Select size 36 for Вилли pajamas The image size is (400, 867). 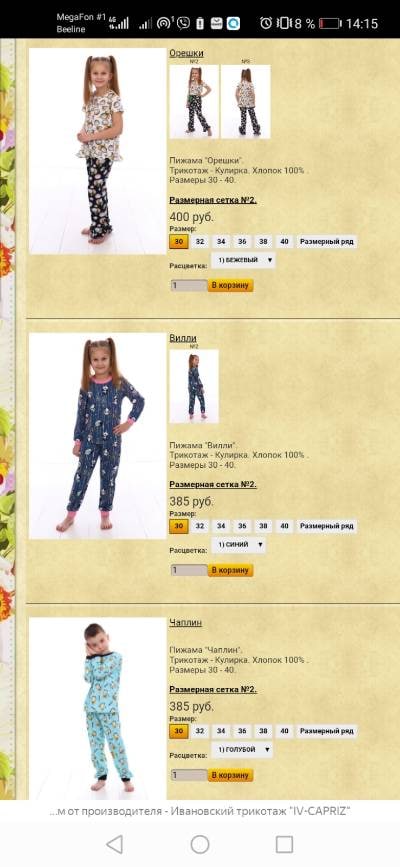tap(242, 526)
